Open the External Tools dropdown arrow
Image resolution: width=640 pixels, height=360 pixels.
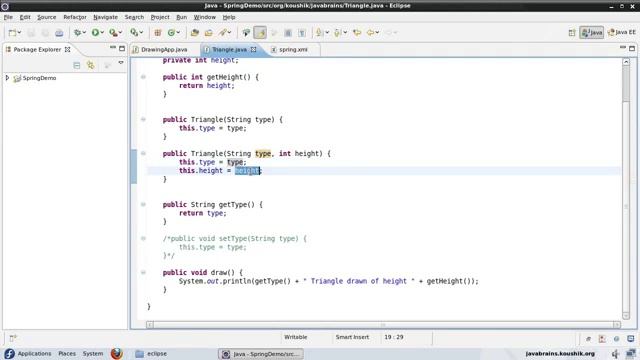point(141,33)
